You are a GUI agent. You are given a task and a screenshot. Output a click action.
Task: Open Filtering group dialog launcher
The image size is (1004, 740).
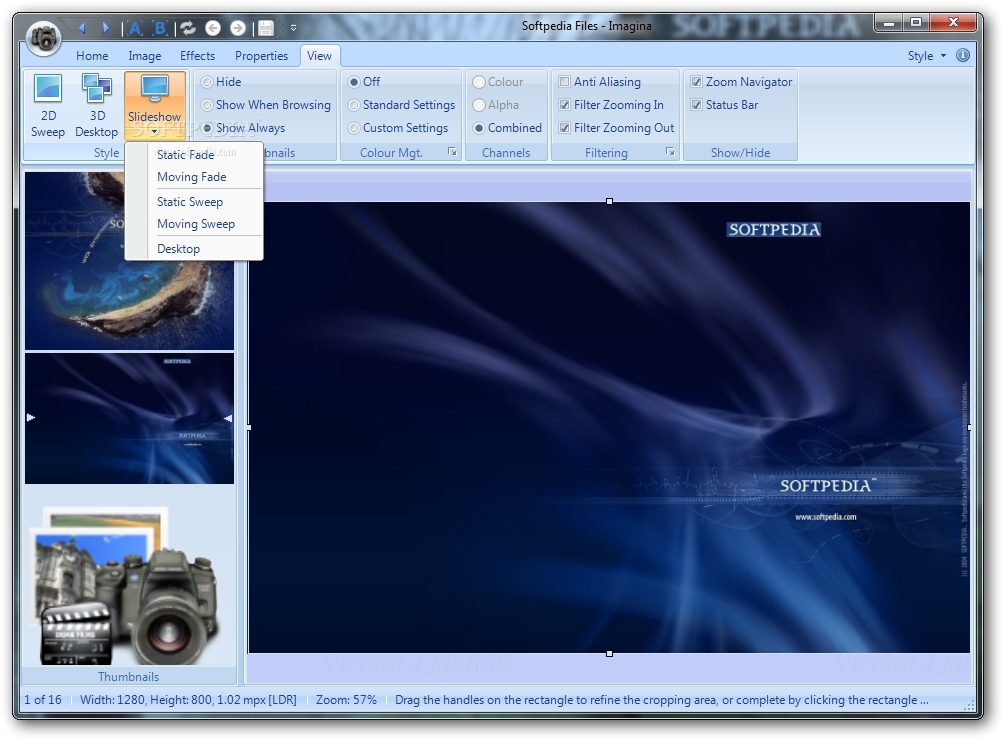coord(670,152)
